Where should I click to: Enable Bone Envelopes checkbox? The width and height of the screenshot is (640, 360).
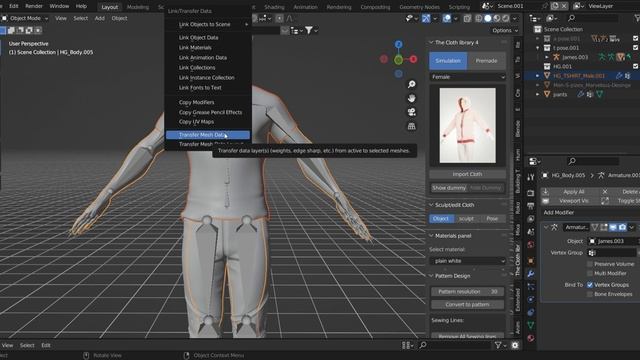(x=590, y=294)
